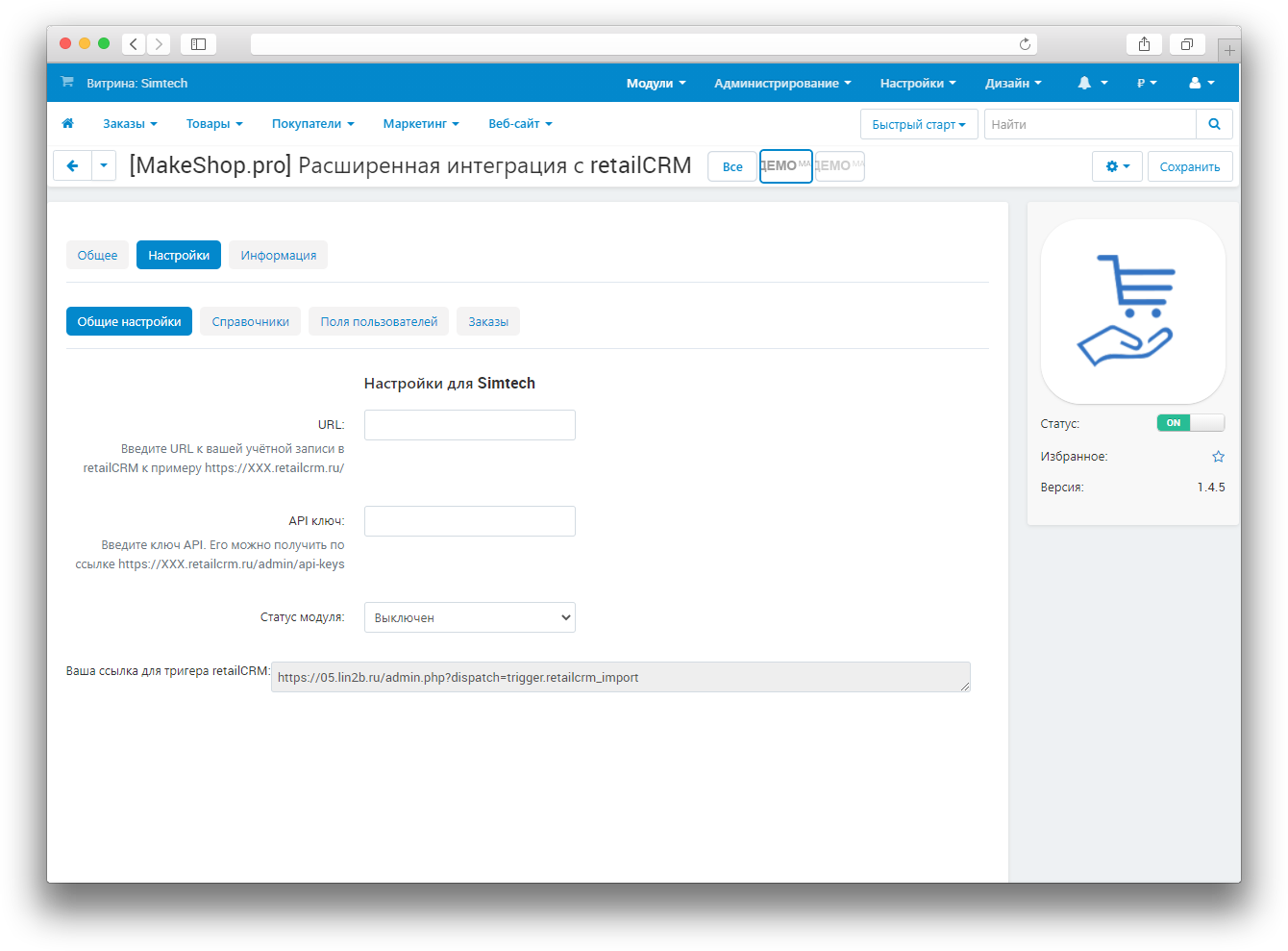
Task: Open the Статус модуля dropdown
Action: click(469, 617)
